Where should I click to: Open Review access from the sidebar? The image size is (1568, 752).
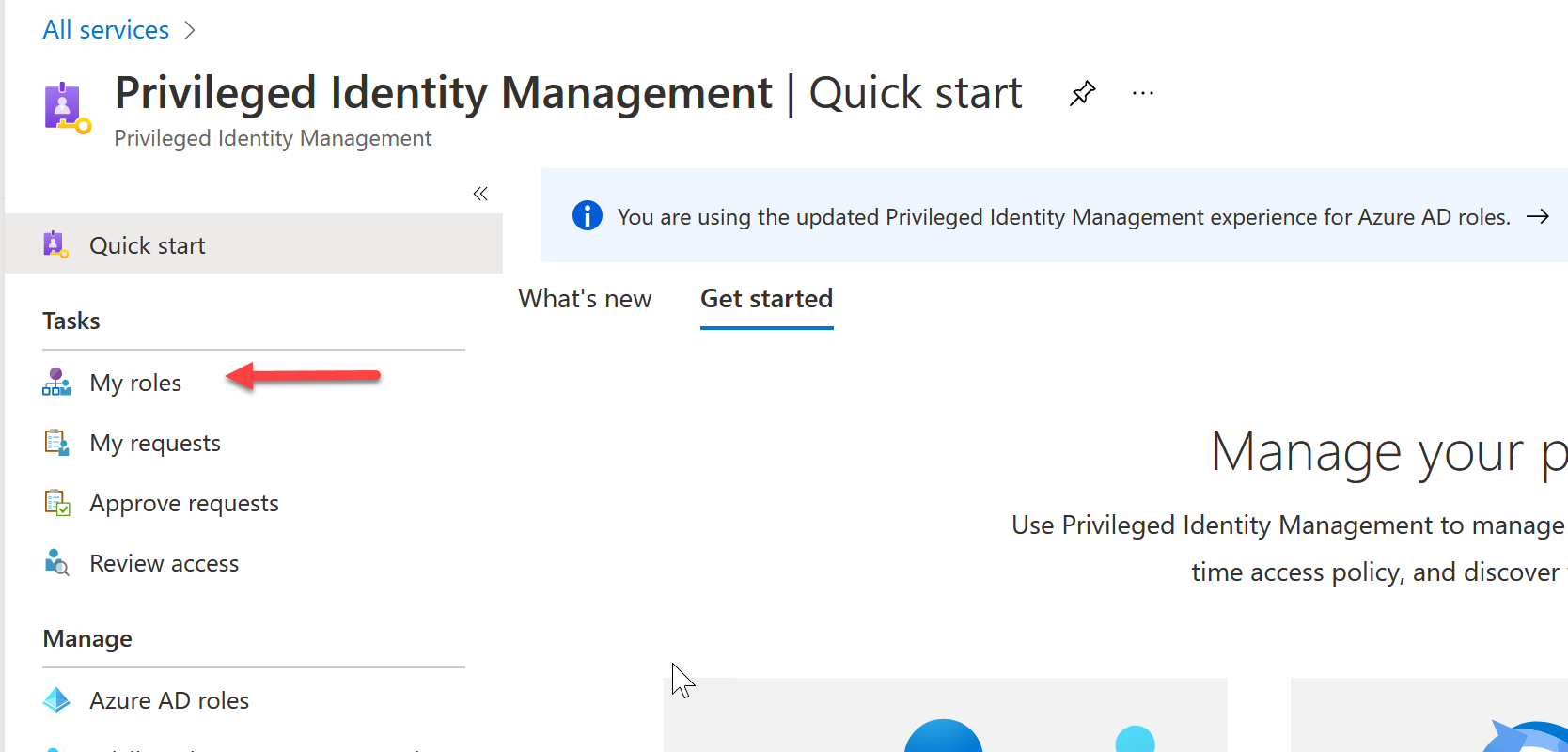[165, 563]
